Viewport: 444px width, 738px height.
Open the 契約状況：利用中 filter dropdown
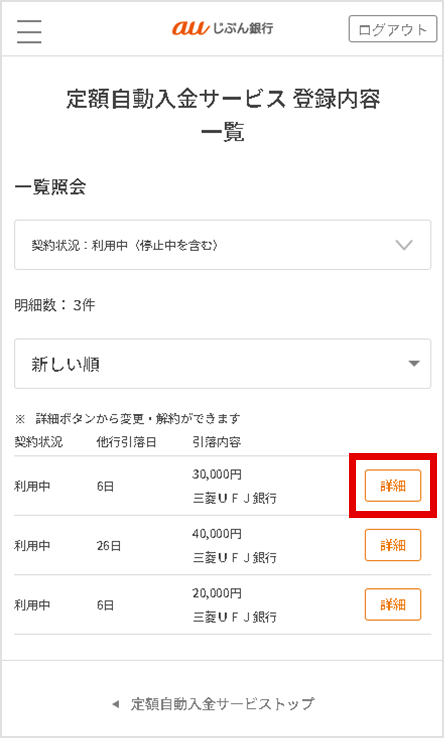click(222, 245)
